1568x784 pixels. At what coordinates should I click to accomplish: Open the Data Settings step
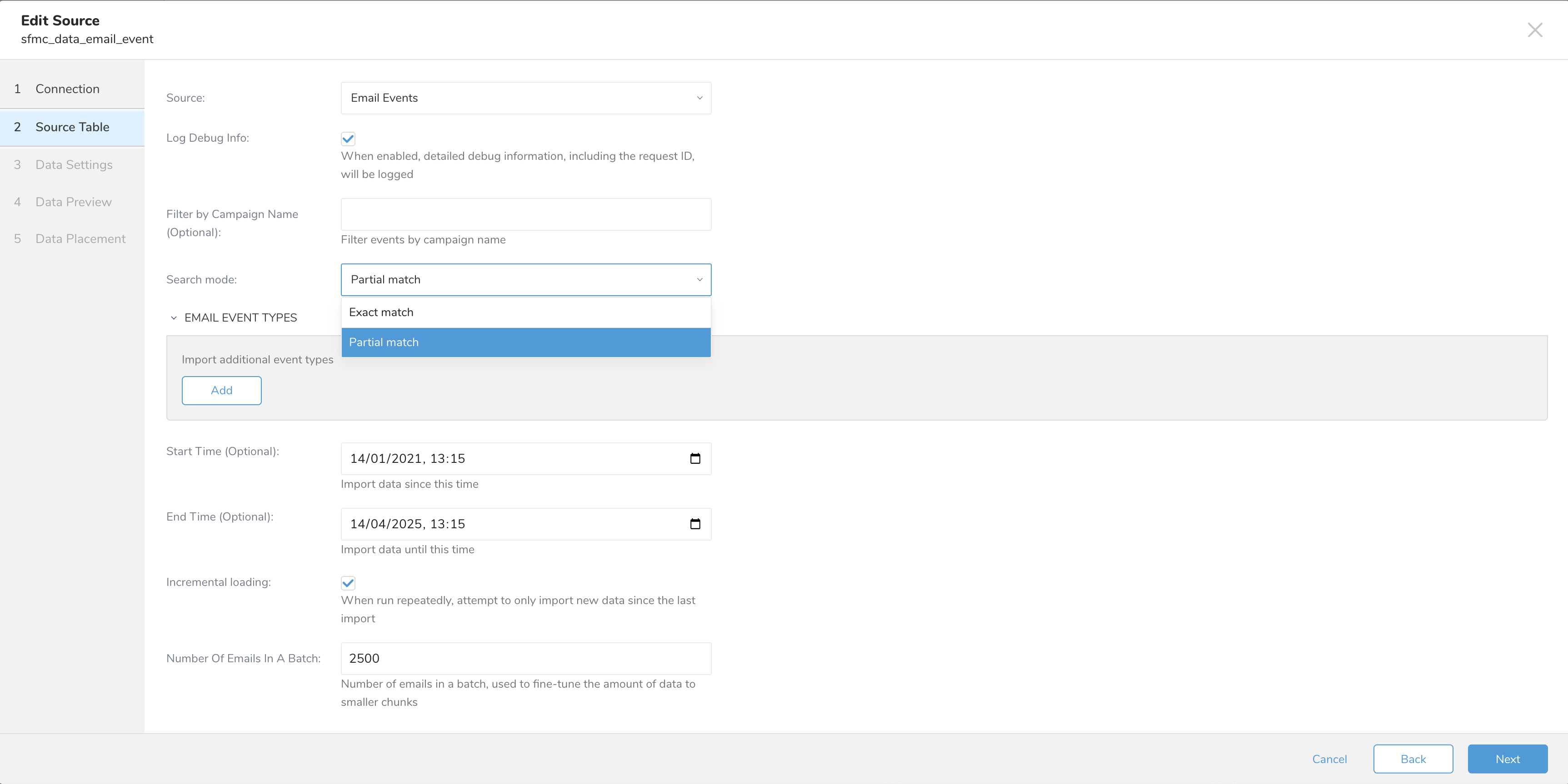click(x=74, y=165)
